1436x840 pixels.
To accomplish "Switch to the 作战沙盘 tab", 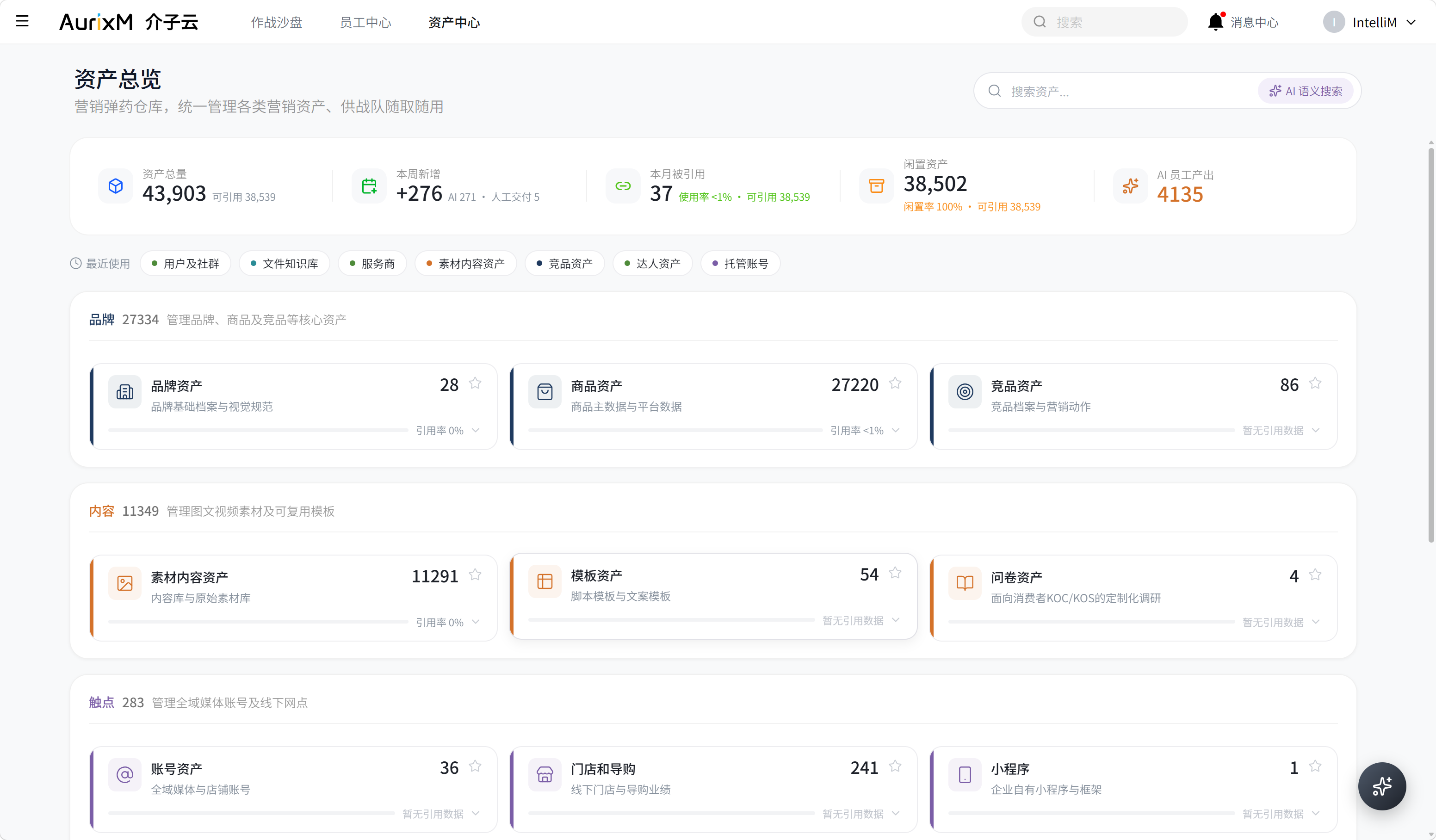I will tap(276, 22).
